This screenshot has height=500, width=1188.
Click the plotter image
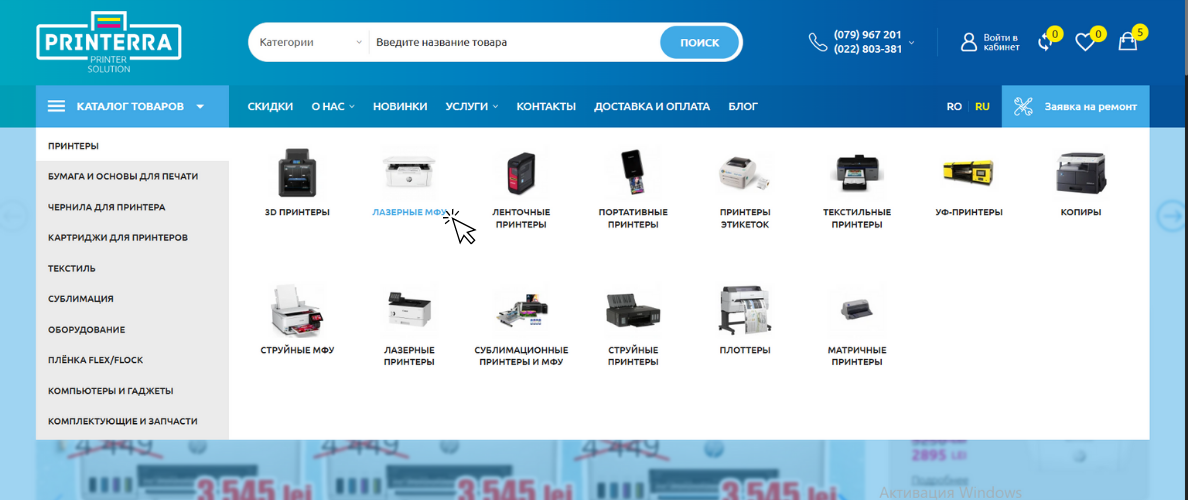[x=745, y=311]
